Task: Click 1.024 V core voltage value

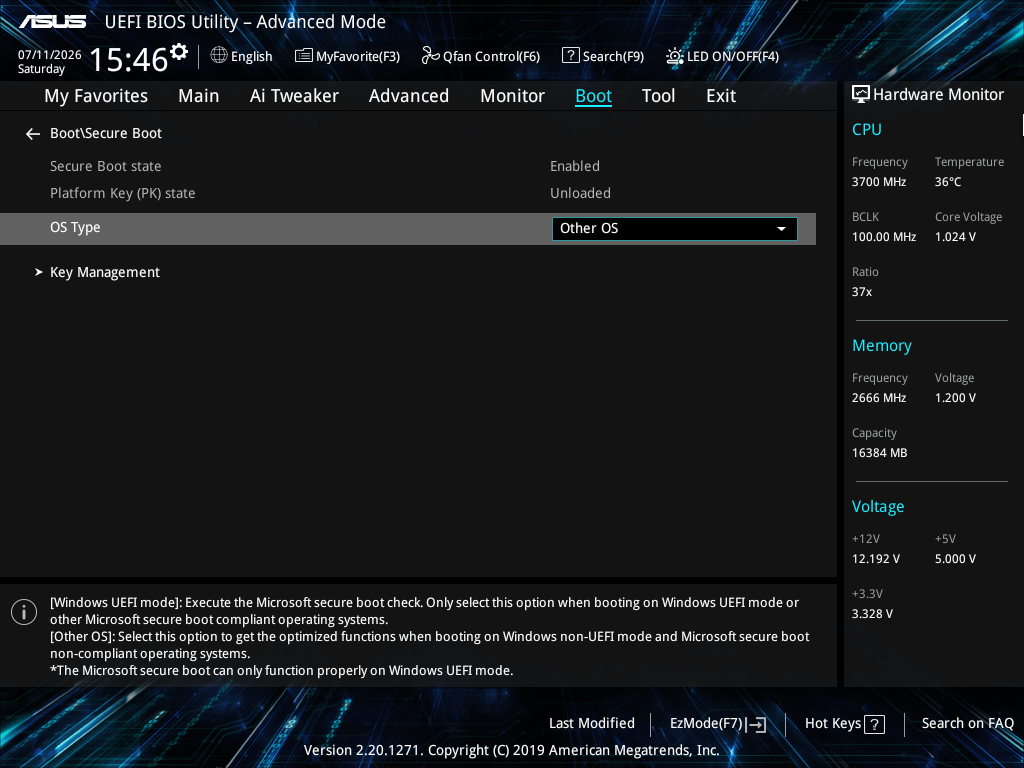Action: pos(955,236)
